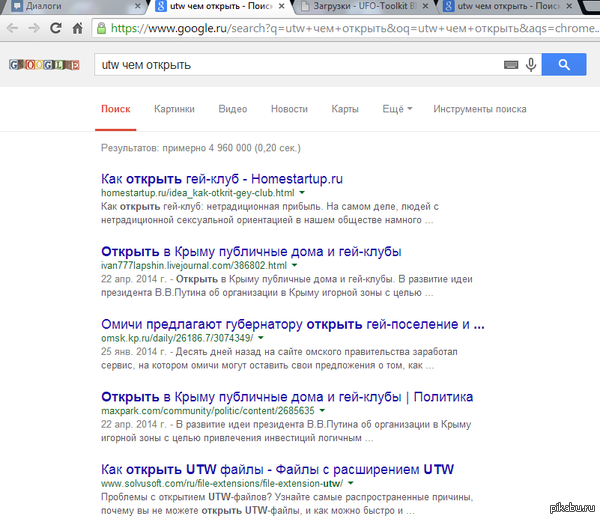Click the browser back arrow
The width and height of the screenshot is (600, 519).
(12, 28)
